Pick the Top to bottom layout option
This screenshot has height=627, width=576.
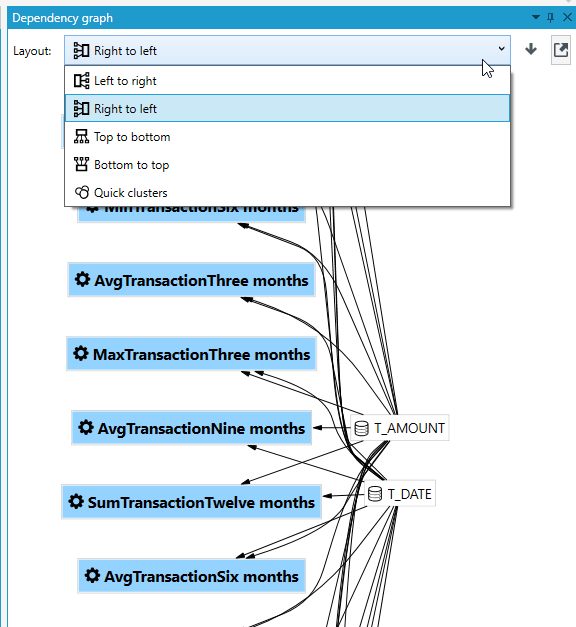tap(287, 137)
